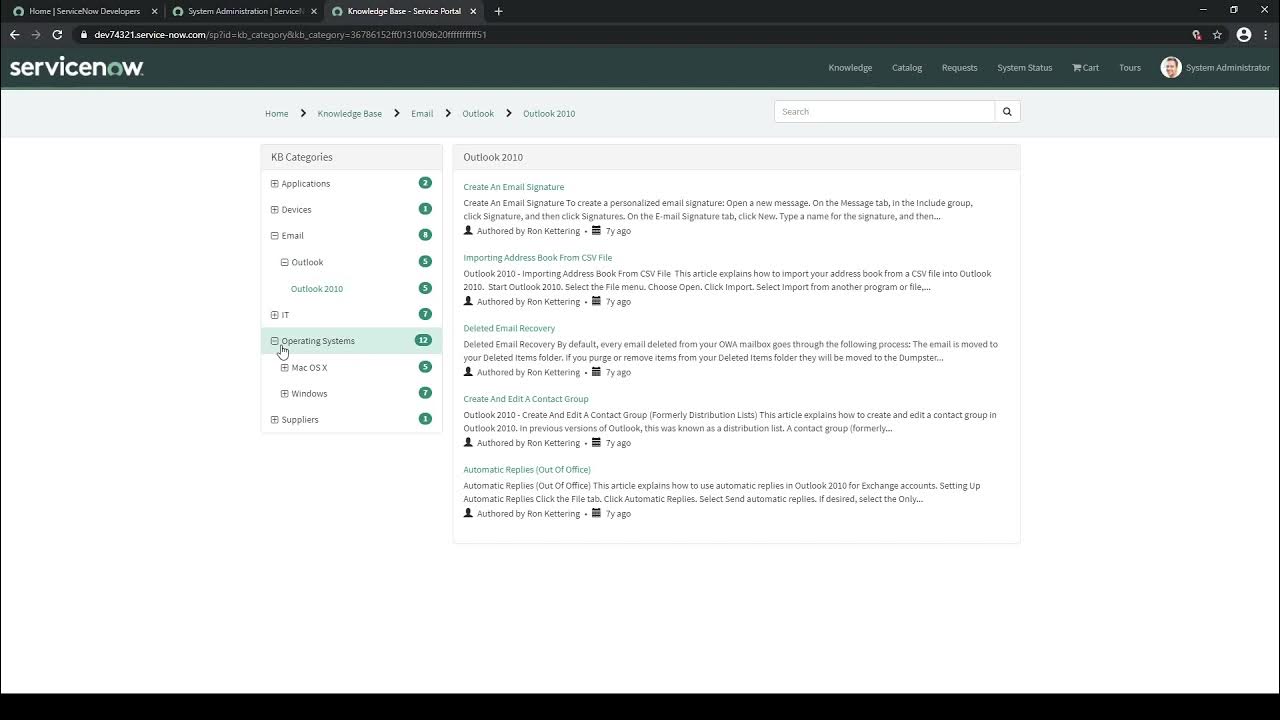Select Suppliers category label
The width and height of the screenshot is (1280, 720).
300,420
